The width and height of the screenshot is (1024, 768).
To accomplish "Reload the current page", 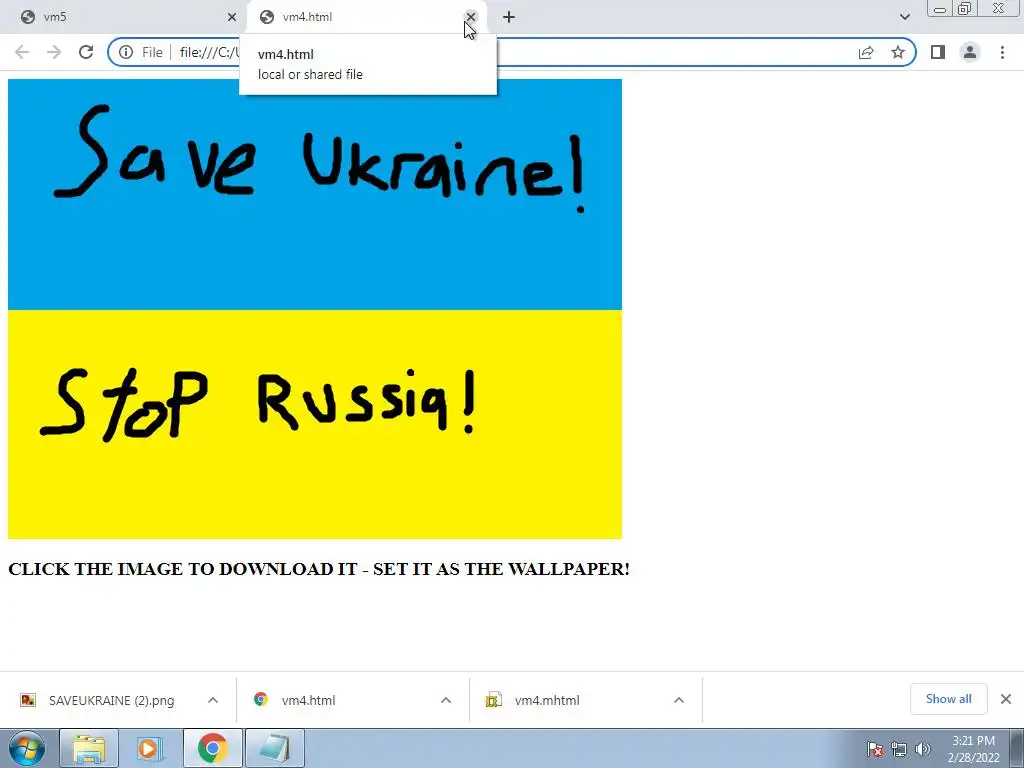I will 86,52.
